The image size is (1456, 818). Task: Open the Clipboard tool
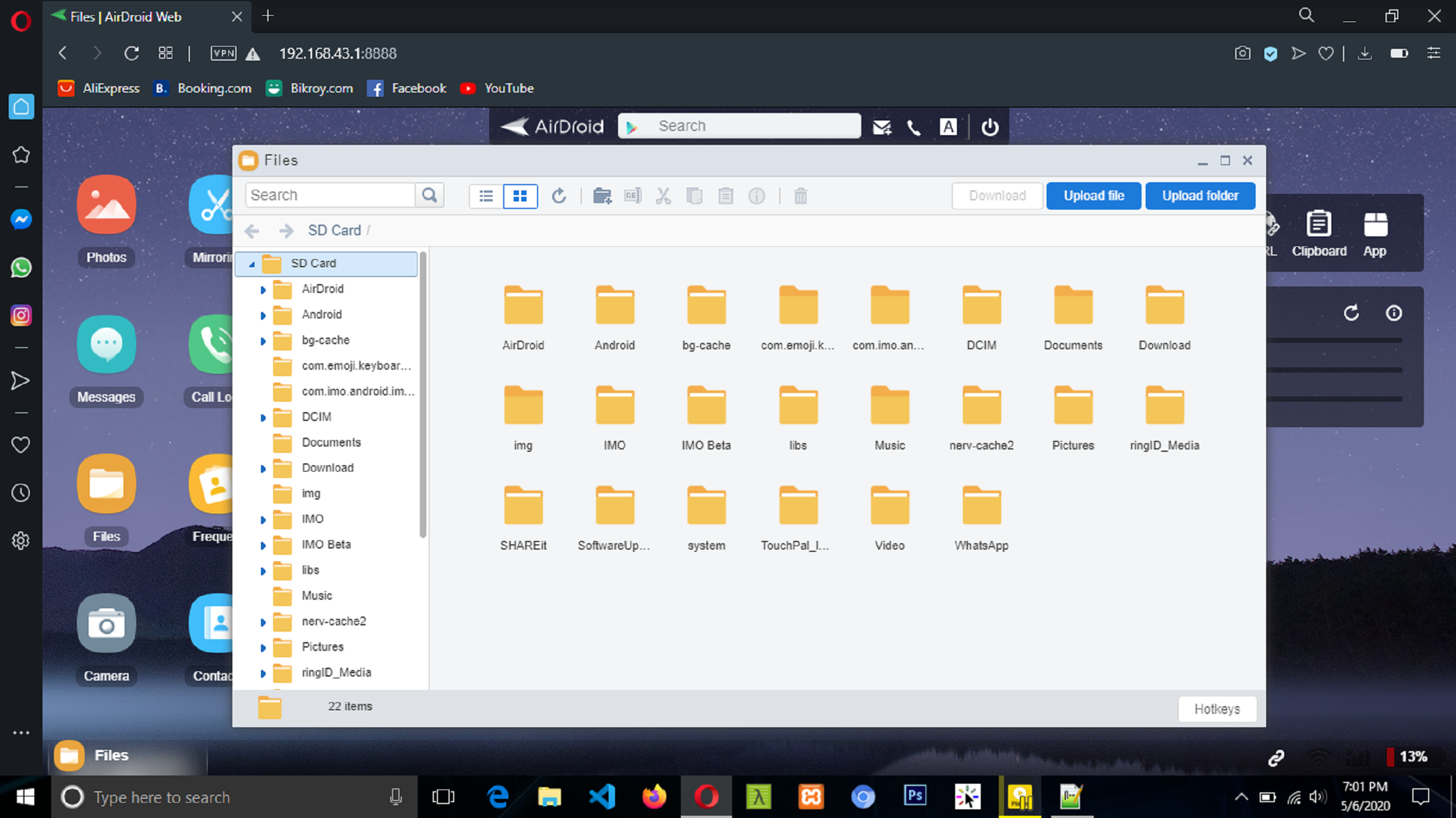point(1319,233)
